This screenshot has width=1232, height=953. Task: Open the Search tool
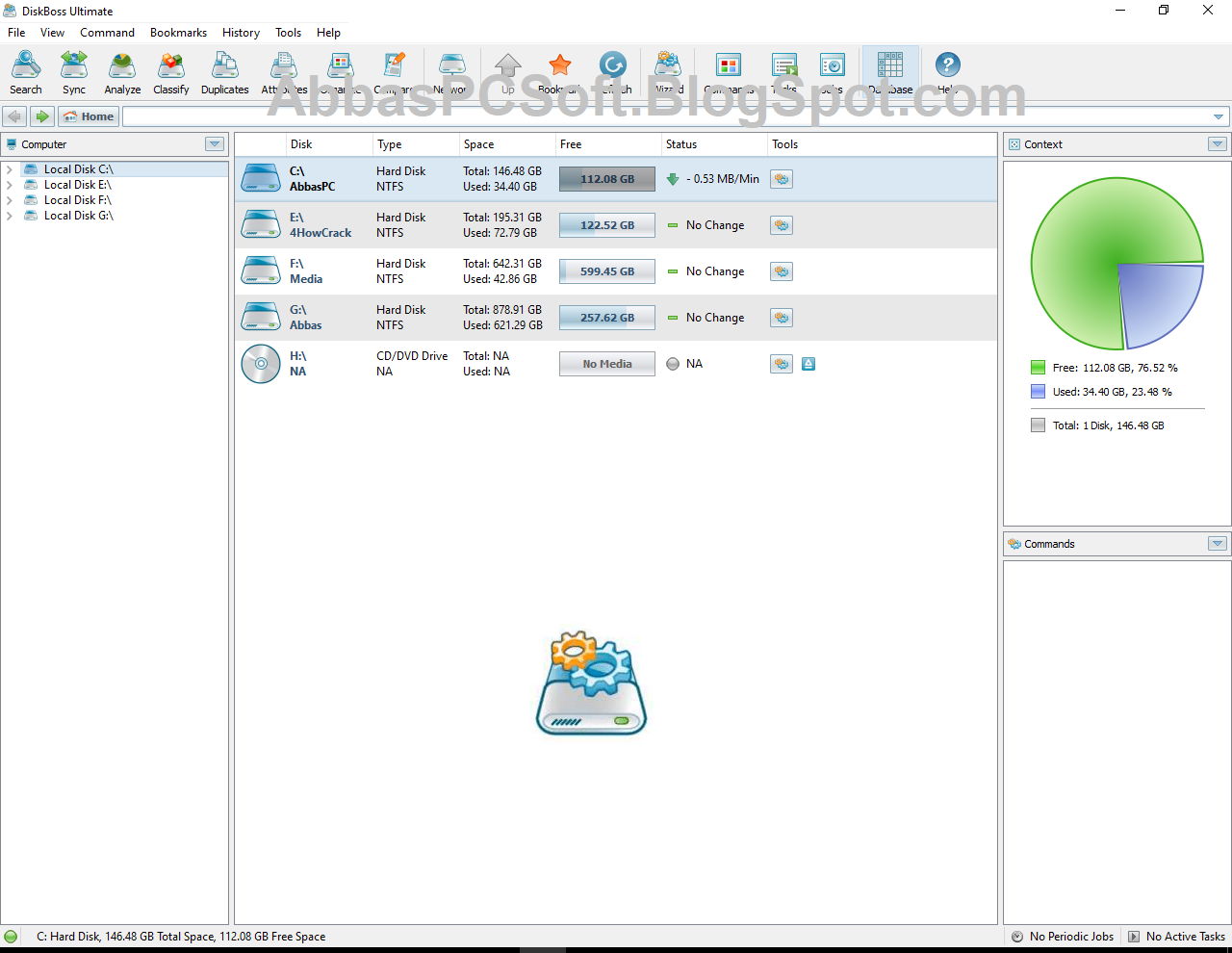(x=26, y=73)
